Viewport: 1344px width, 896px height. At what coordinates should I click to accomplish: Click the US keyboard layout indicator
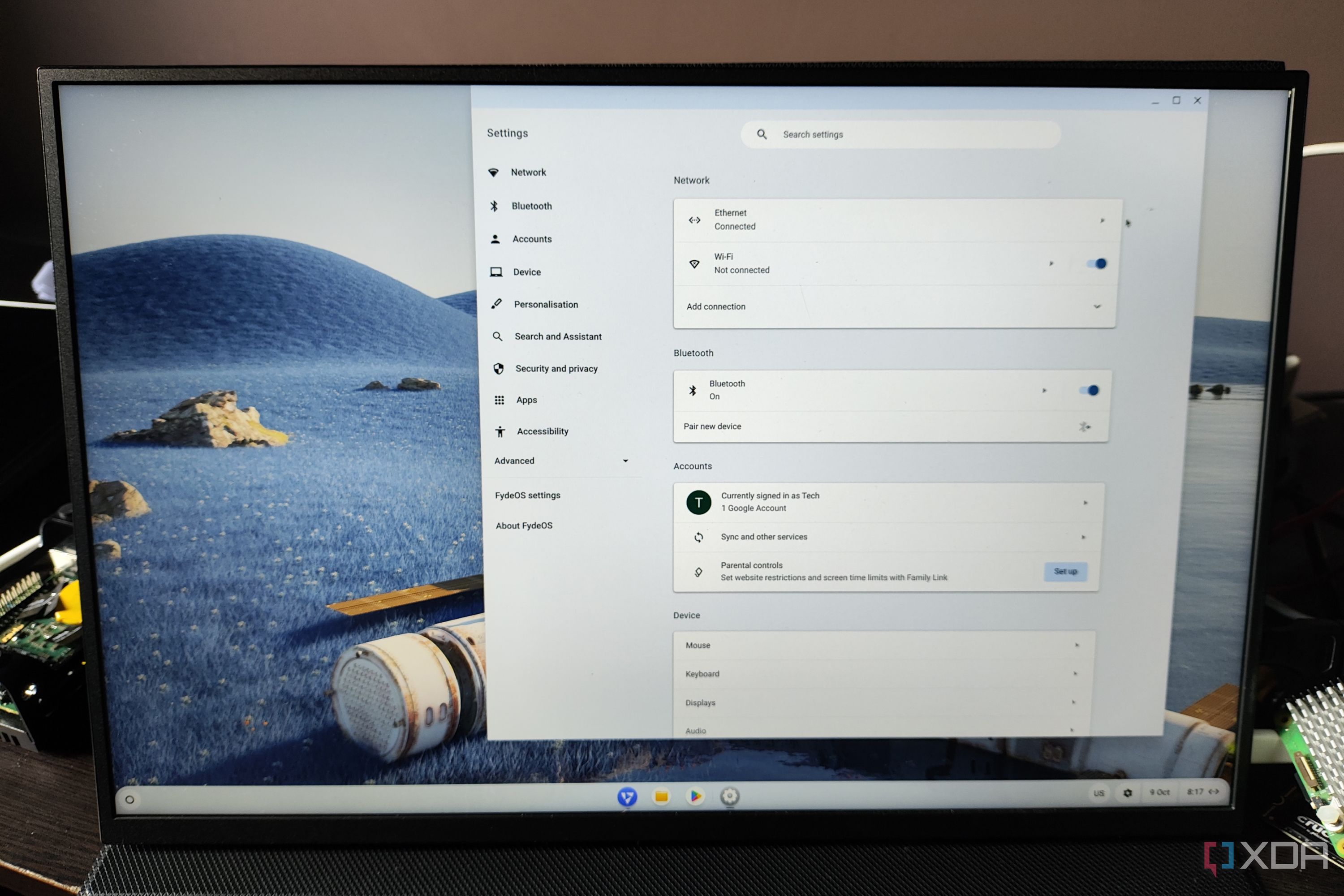point(1098,793)
